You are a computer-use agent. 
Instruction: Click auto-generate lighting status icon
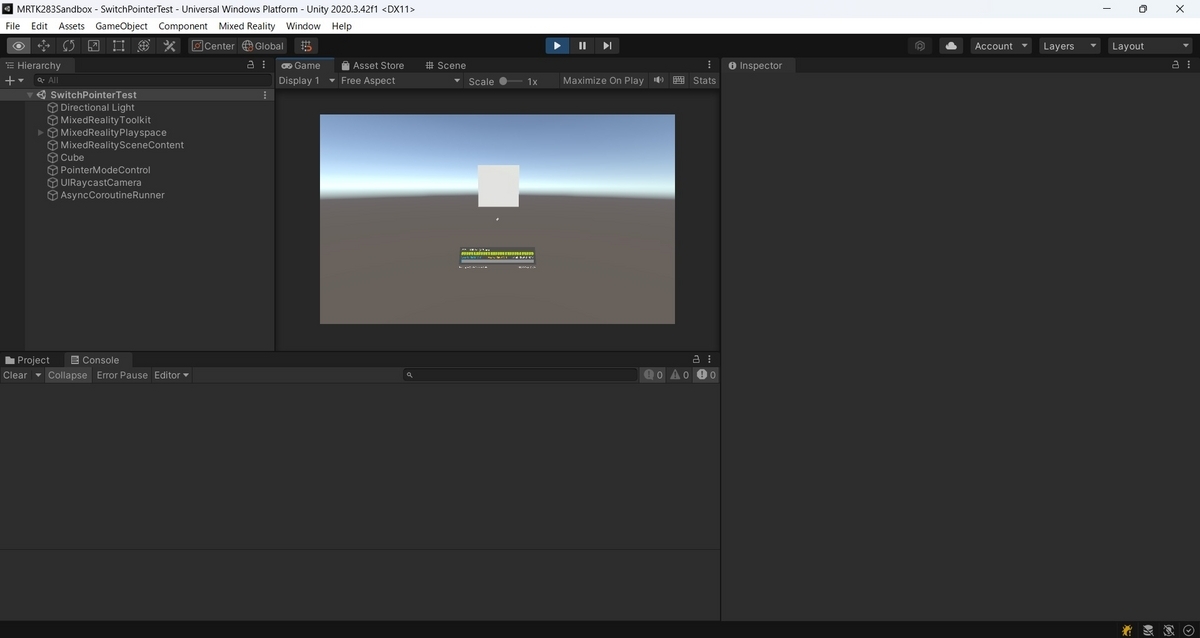[x=1168, y=630]
